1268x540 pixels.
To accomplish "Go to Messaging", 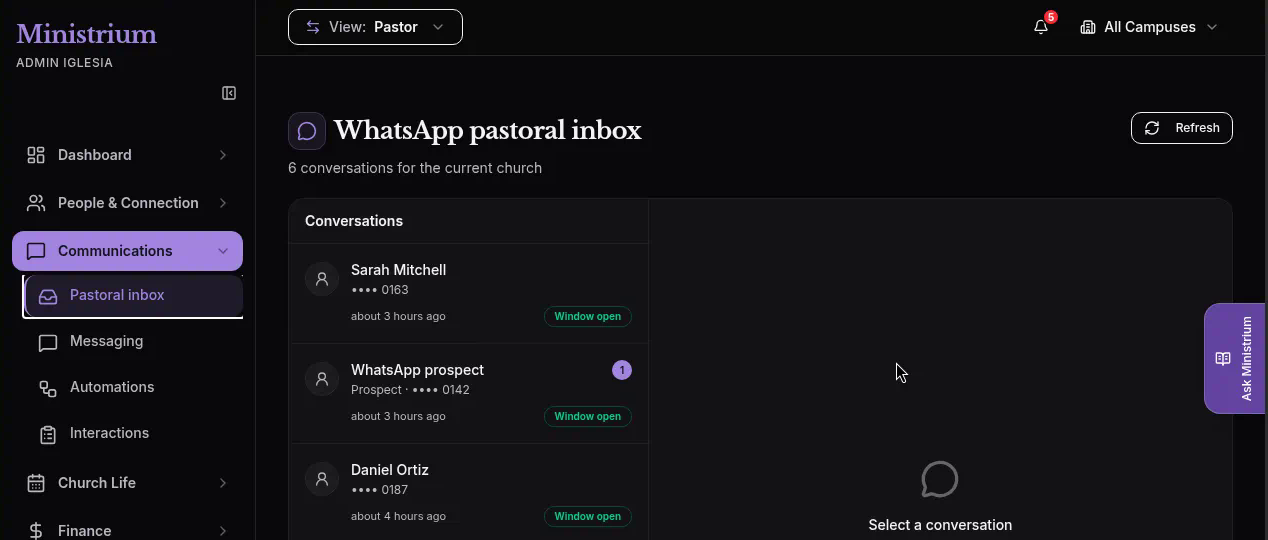I will pyautogui.click(x=133, y=342).
